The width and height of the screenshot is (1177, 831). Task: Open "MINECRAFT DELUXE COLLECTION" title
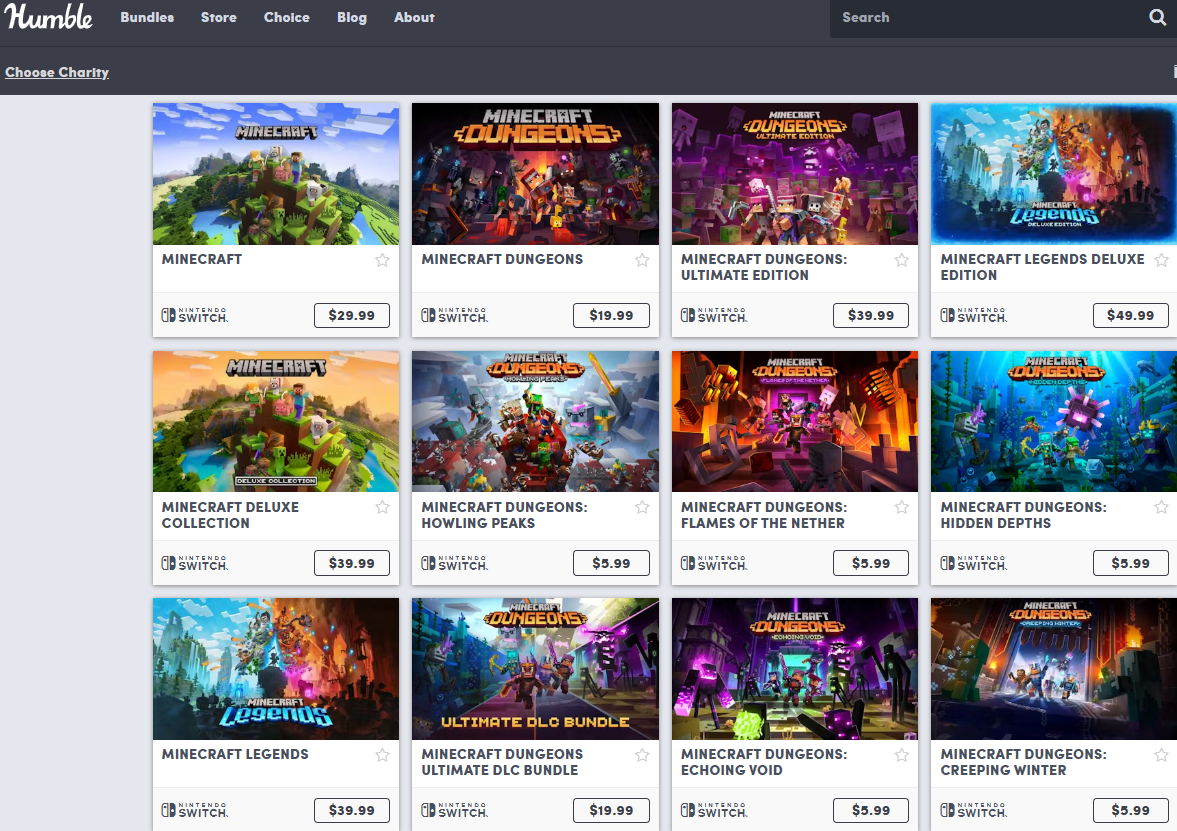230,515
